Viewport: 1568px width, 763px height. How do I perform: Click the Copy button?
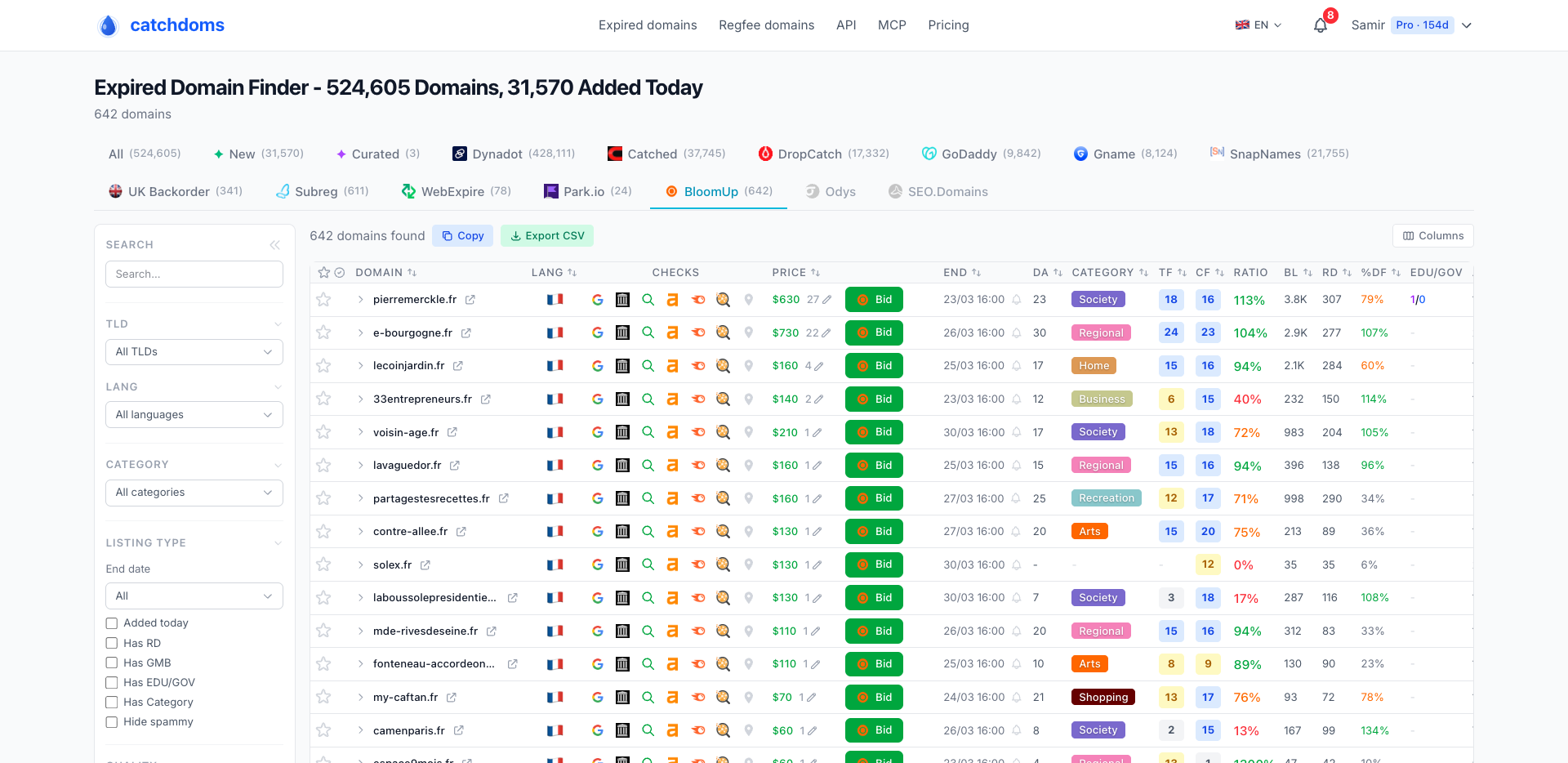[x=463, y=236]
